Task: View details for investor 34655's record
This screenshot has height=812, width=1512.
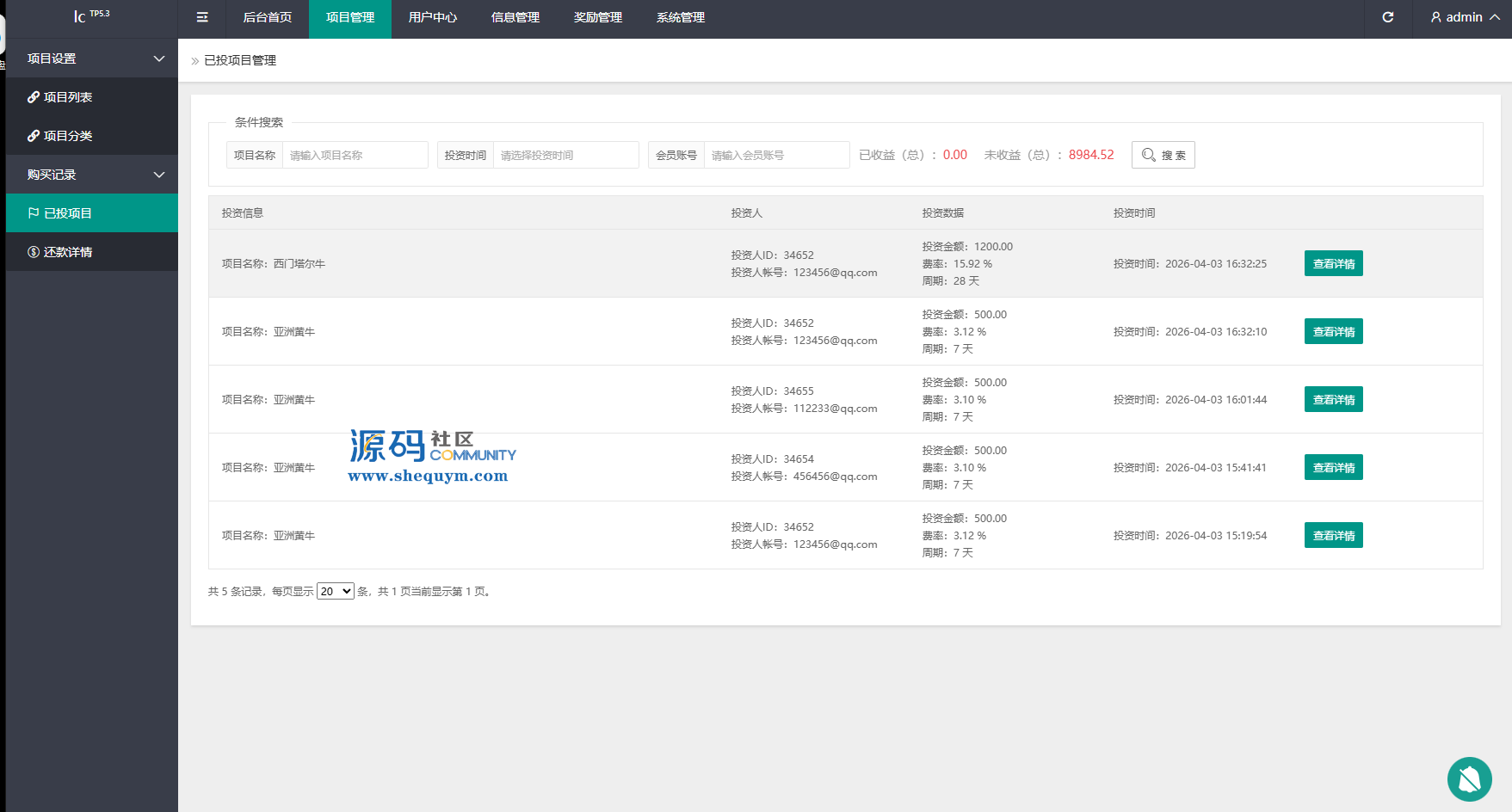Action: point(1333,400)
